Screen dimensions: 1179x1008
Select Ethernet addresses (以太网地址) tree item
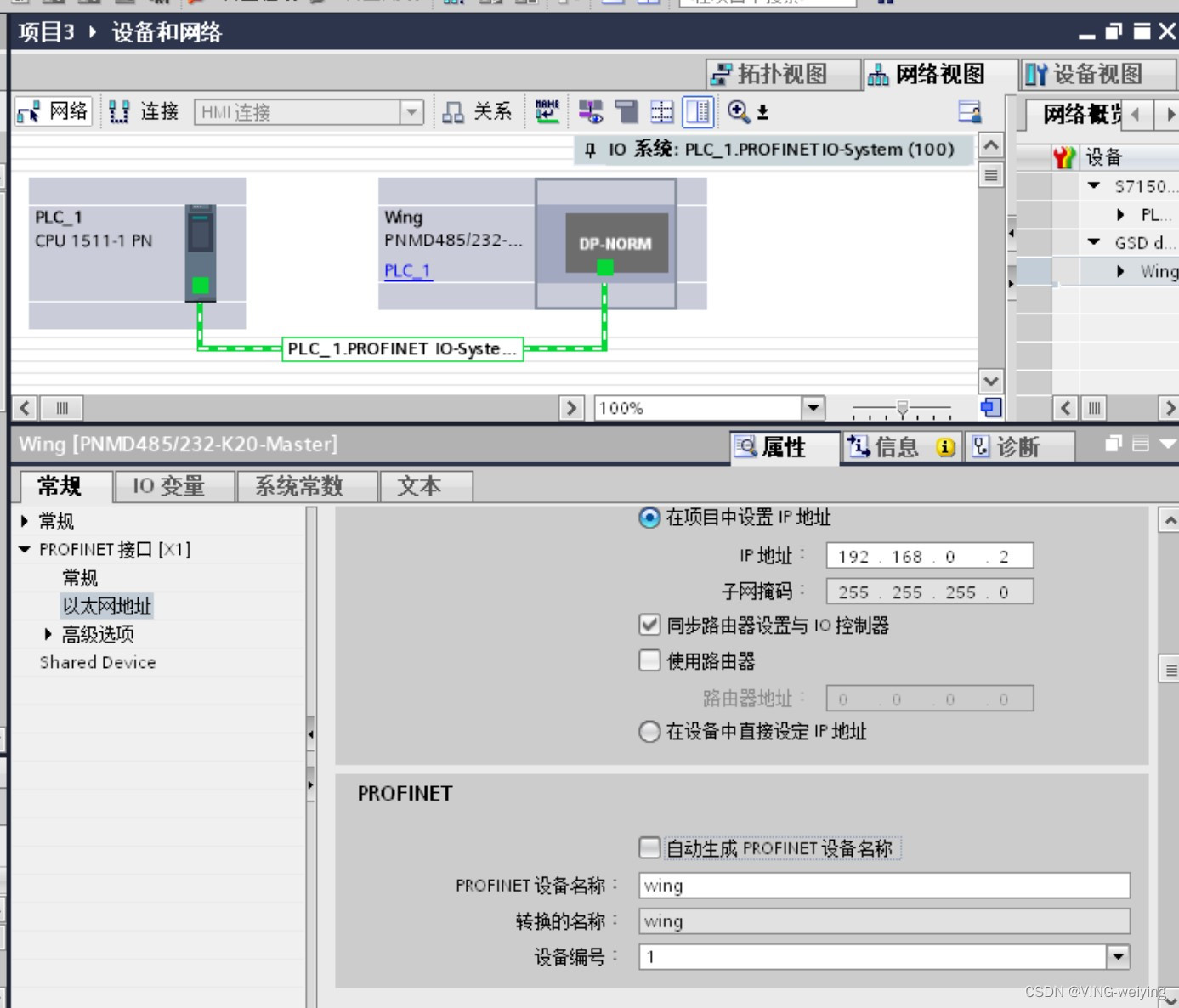tap(107, 606)
